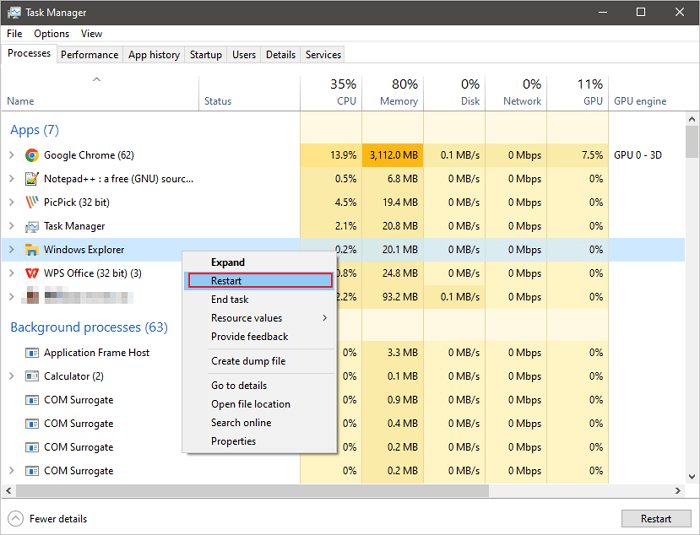Sort processes by Memory column header

pyautogui.click(x=398, y=92)
